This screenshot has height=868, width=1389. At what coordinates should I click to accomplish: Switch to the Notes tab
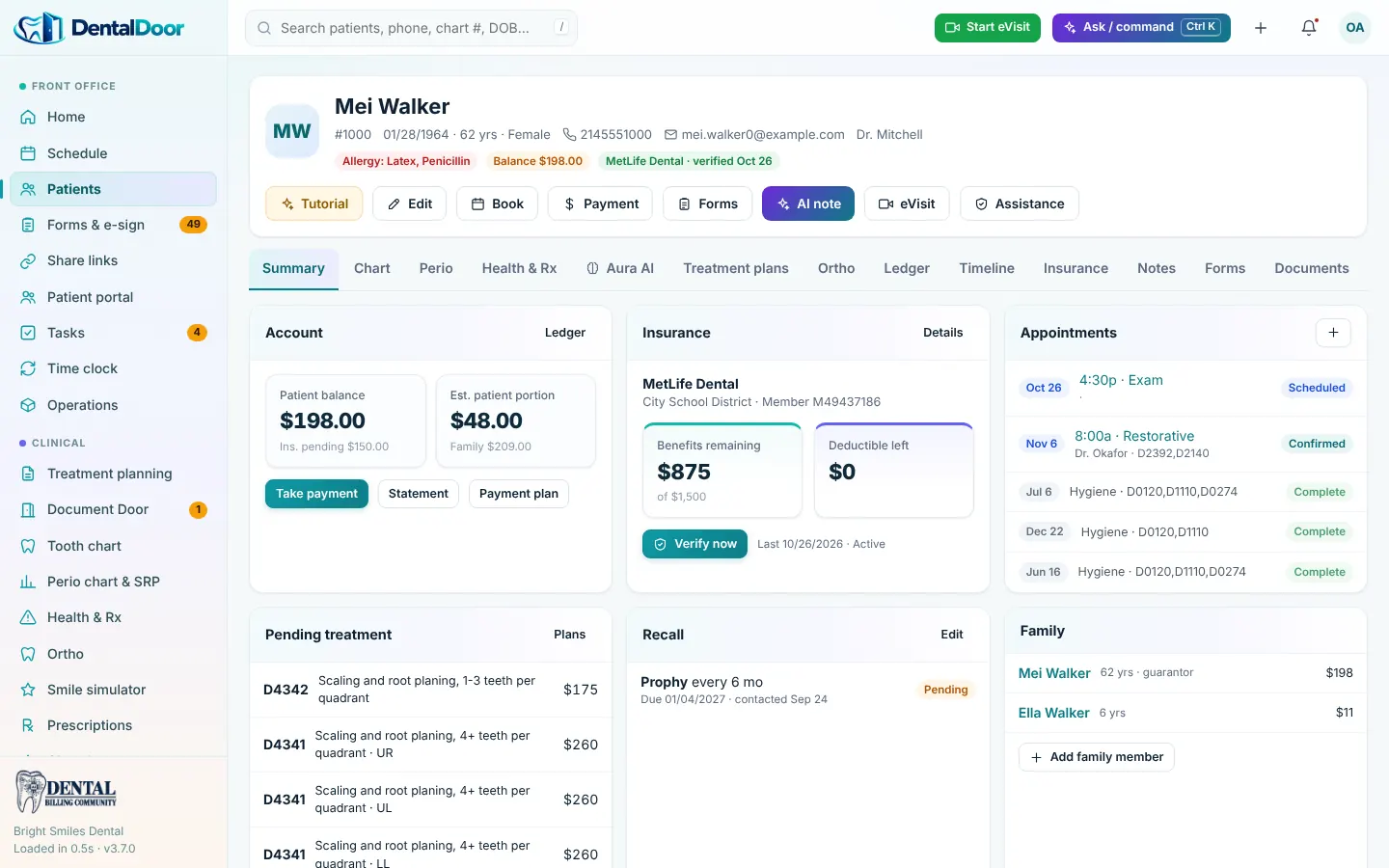point(1157,269)
